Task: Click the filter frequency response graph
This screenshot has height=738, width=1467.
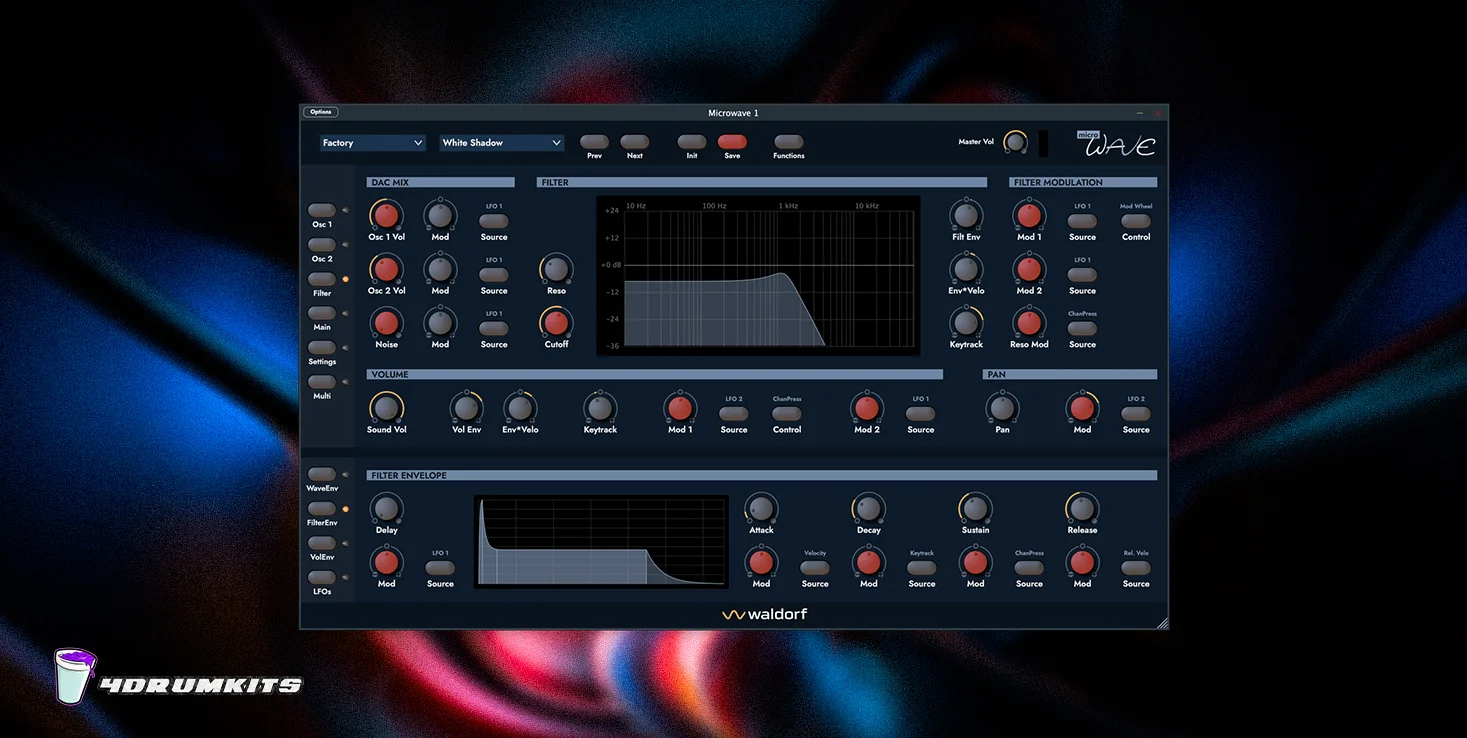Action: 758,275
